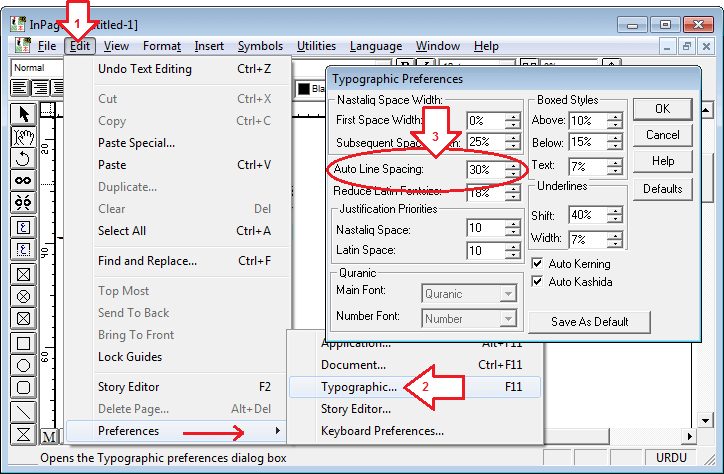Click the Auto Line Spacing value field
This screenshot has height=474, width=724.
485,170
